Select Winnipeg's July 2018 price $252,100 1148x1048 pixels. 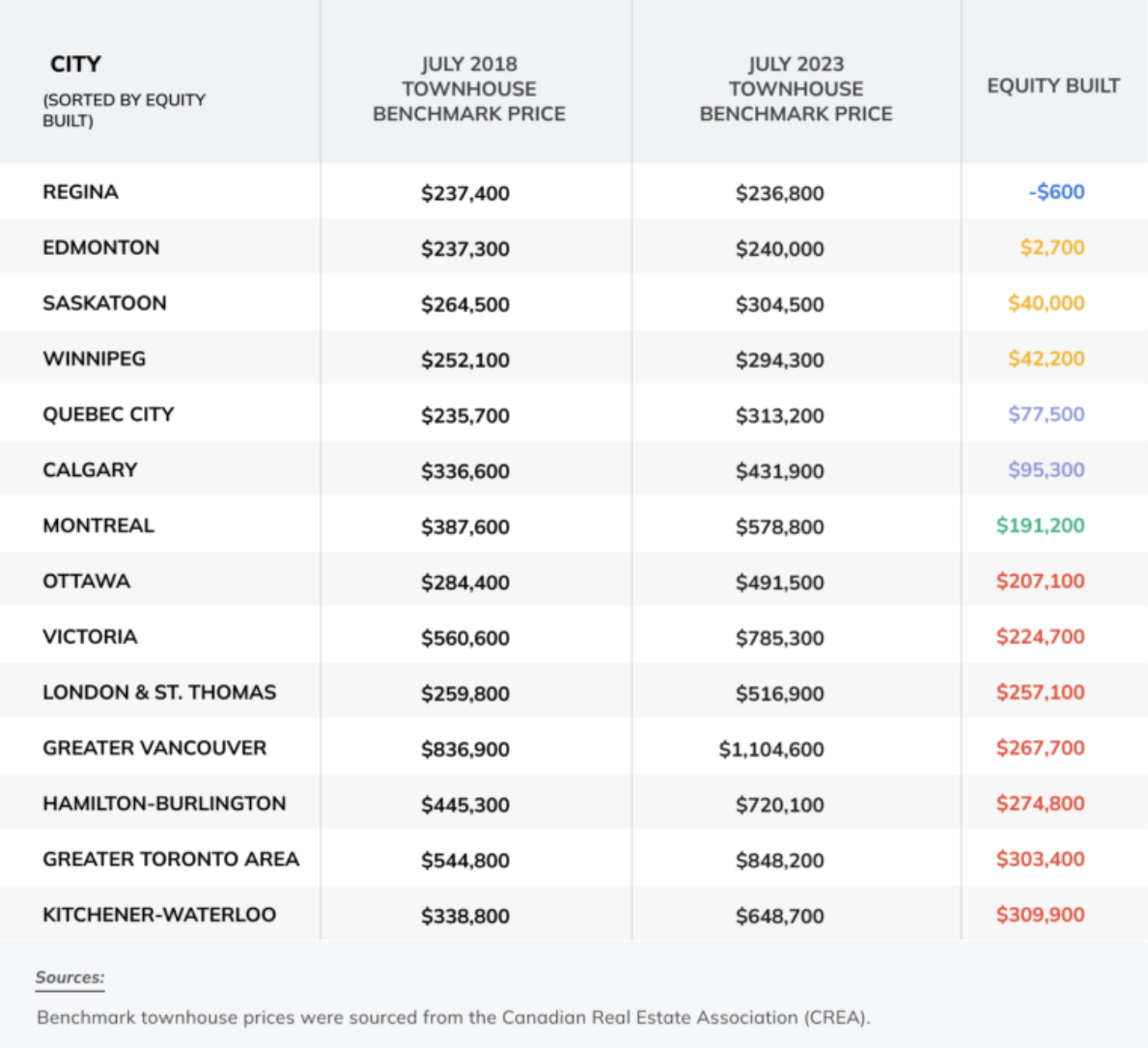point(465,360)
